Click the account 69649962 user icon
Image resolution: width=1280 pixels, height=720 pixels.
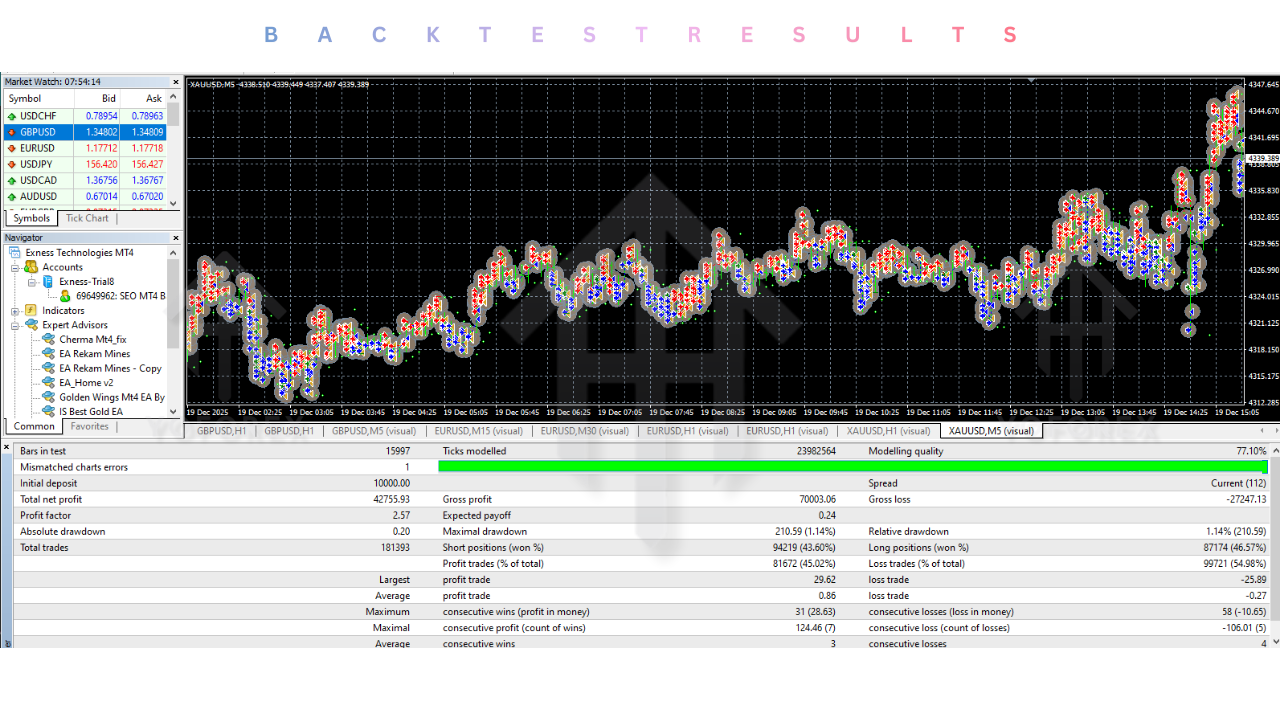pyautogui.click(x=65, y=296)
